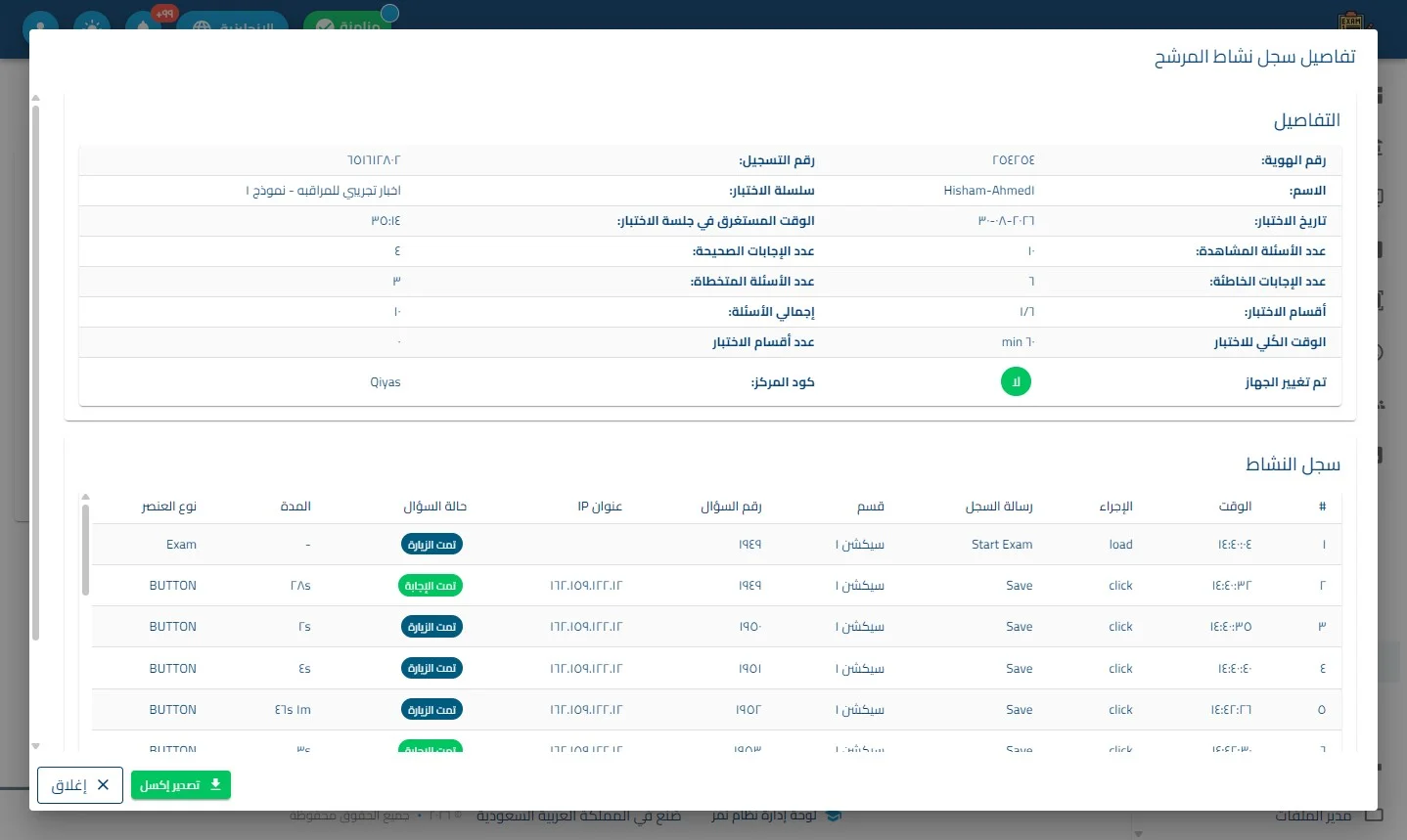
Task: Click the الوقت column header
Action: [x=1235, y=506]
